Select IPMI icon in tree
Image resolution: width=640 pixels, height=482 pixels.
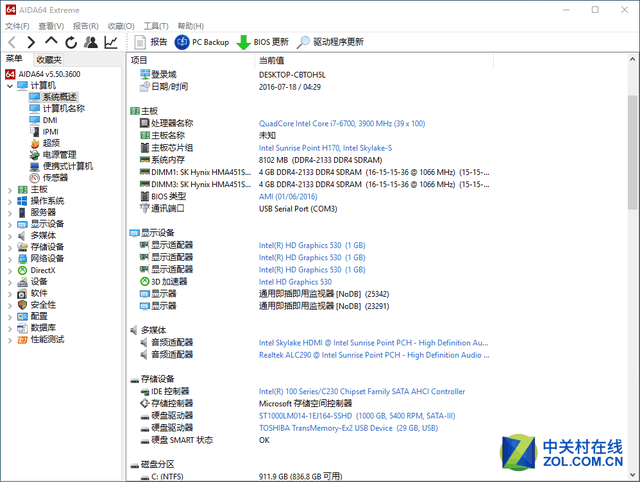coord(35,131)
